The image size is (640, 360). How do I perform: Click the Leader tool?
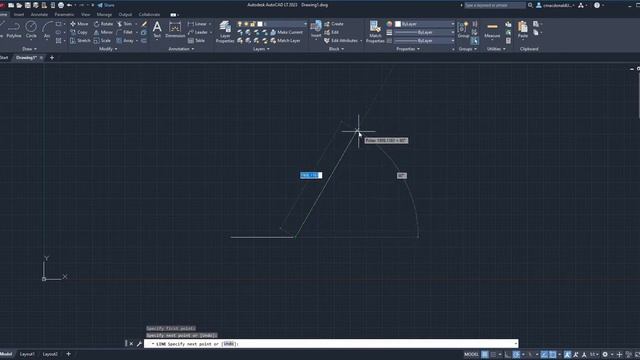(x=198, y=32)
